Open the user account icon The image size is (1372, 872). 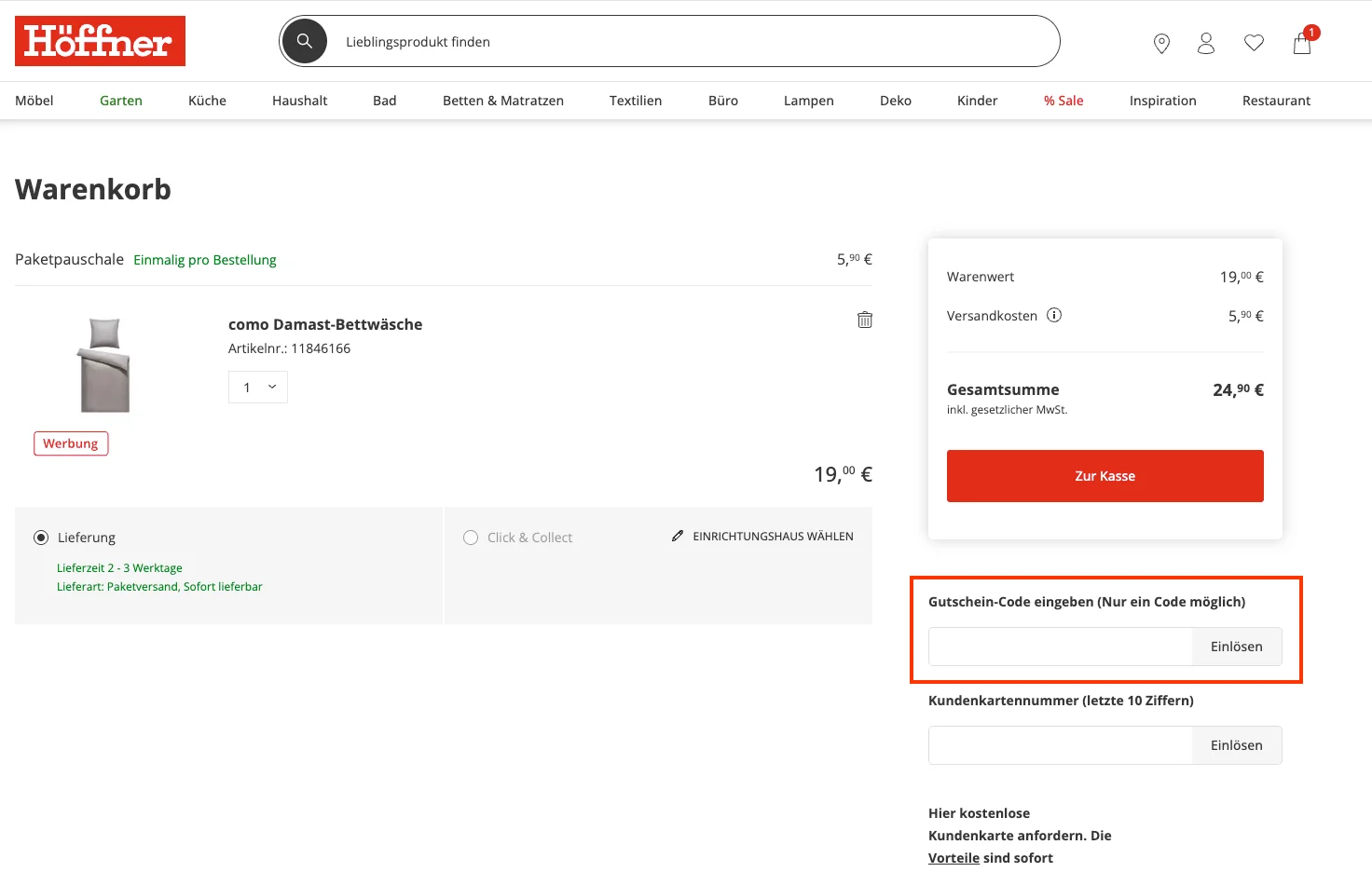(1206, 43)
